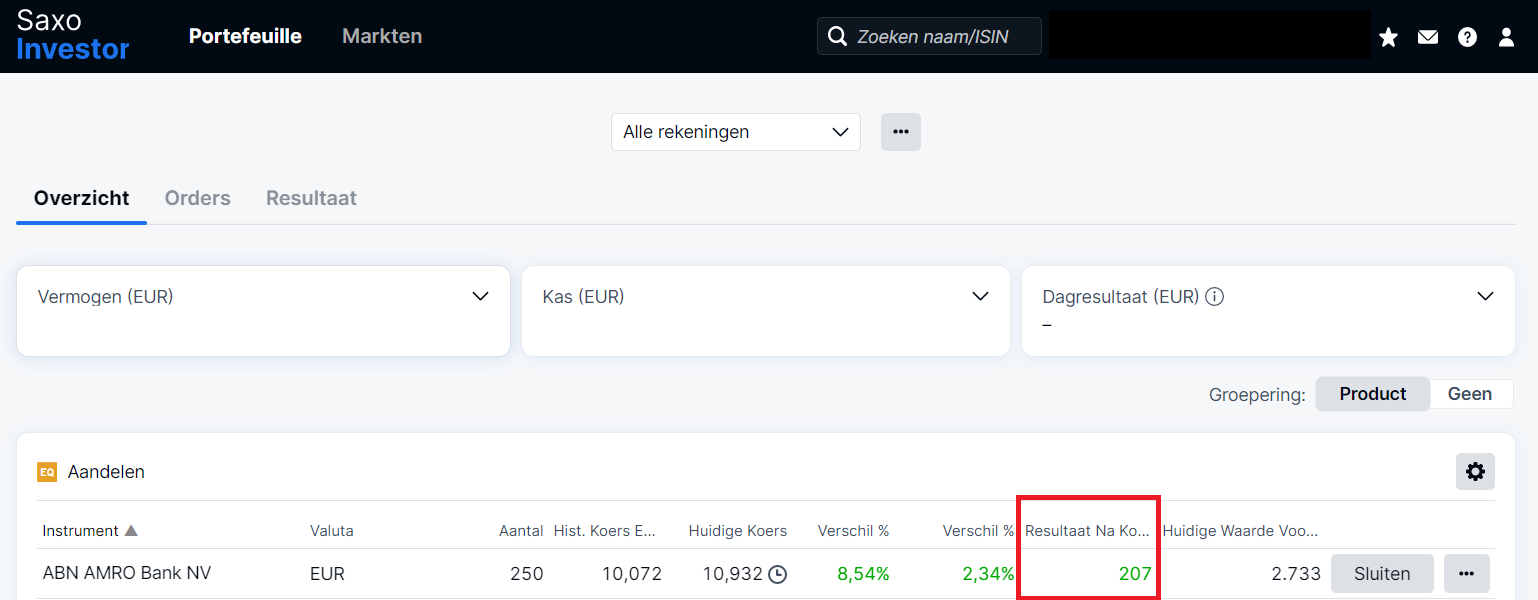The height and width of the screenshot is (600, 1538).
Task: Switch to the Orders tab
Action: 198,198
